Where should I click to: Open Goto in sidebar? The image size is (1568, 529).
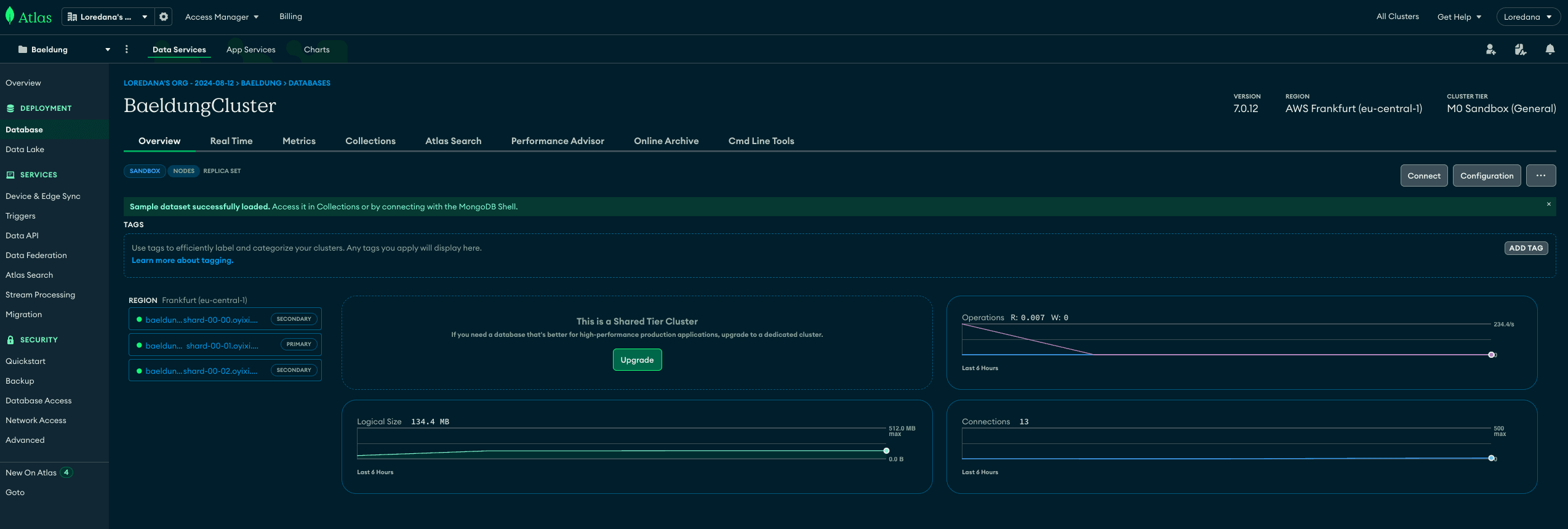coord(15,493)
